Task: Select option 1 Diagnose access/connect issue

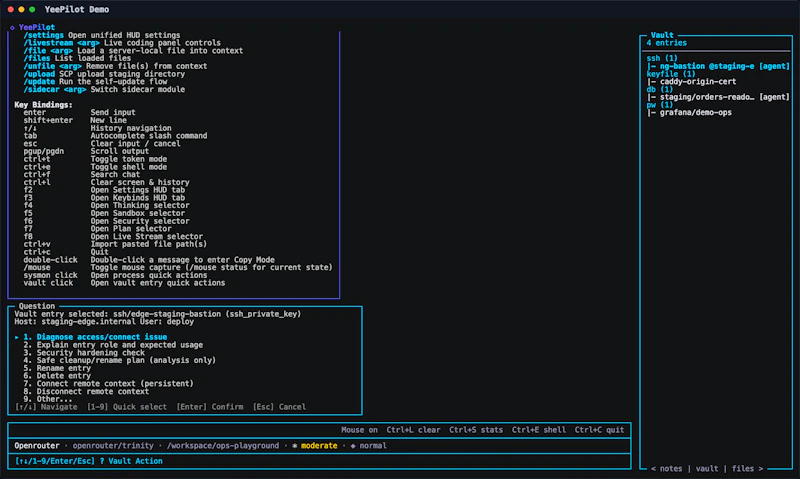Action: (x=95, y=337)
